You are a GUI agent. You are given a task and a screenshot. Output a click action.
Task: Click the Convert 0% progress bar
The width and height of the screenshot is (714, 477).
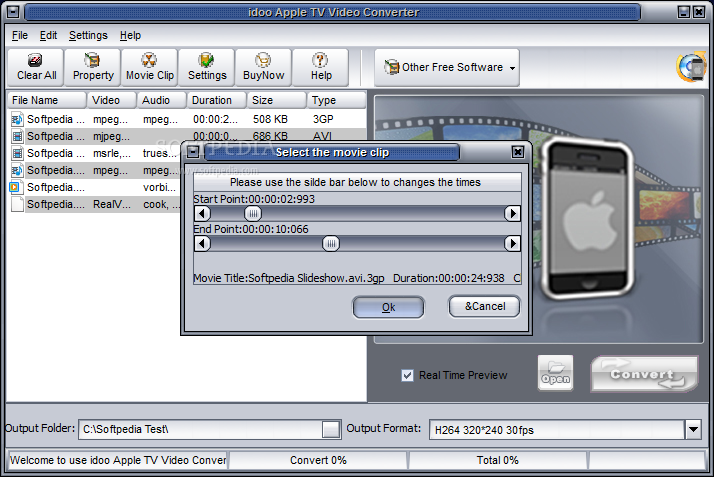tap(318, 460)
